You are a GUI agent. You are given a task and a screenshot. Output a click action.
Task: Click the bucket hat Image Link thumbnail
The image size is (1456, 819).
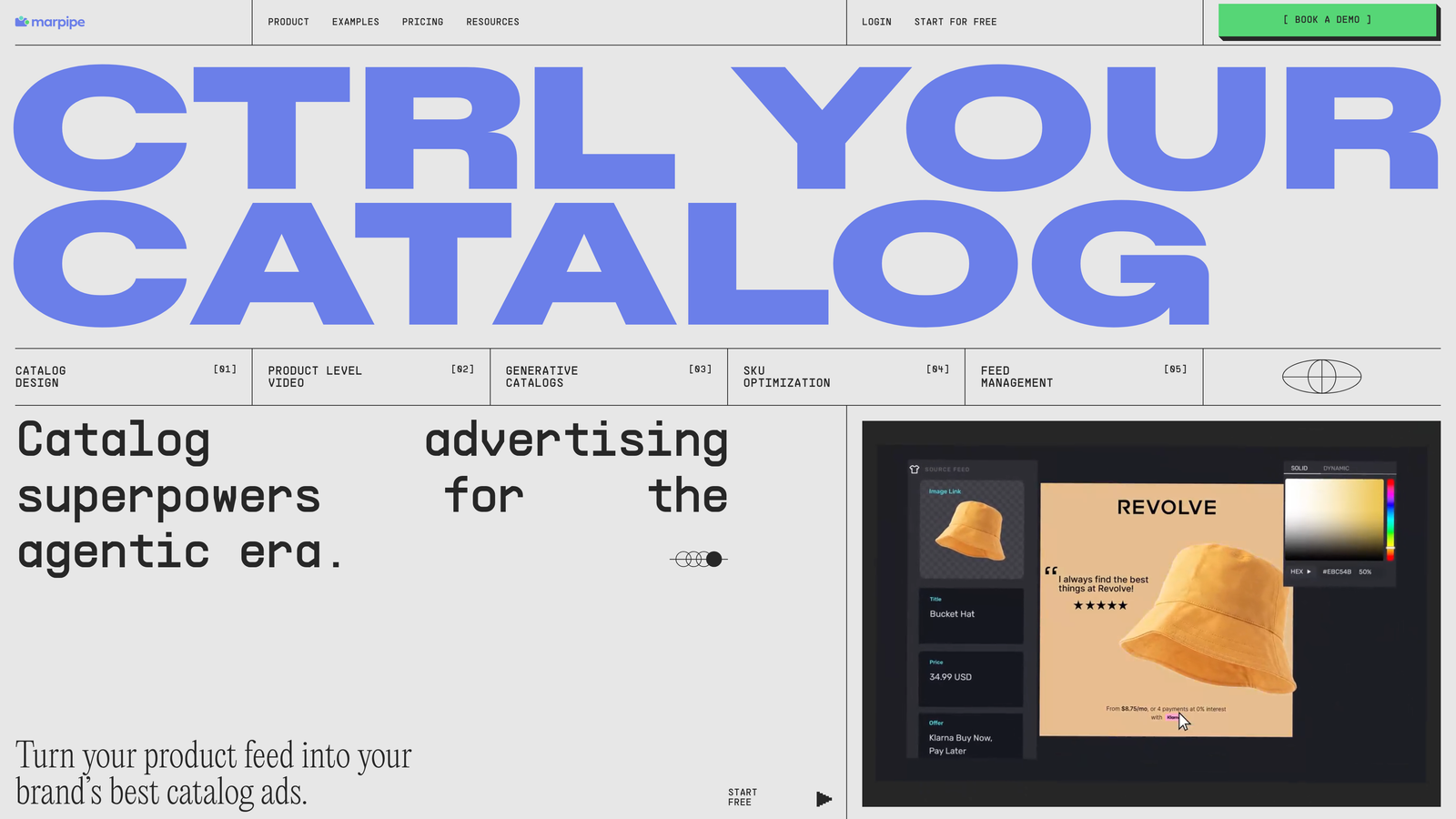point(971,530)
